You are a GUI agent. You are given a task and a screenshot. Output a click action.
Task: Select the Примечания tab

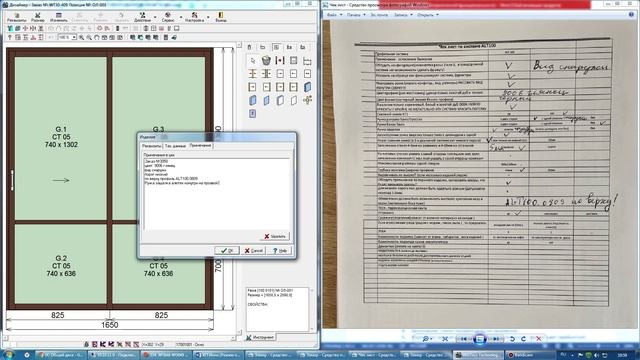coord(200,145)
